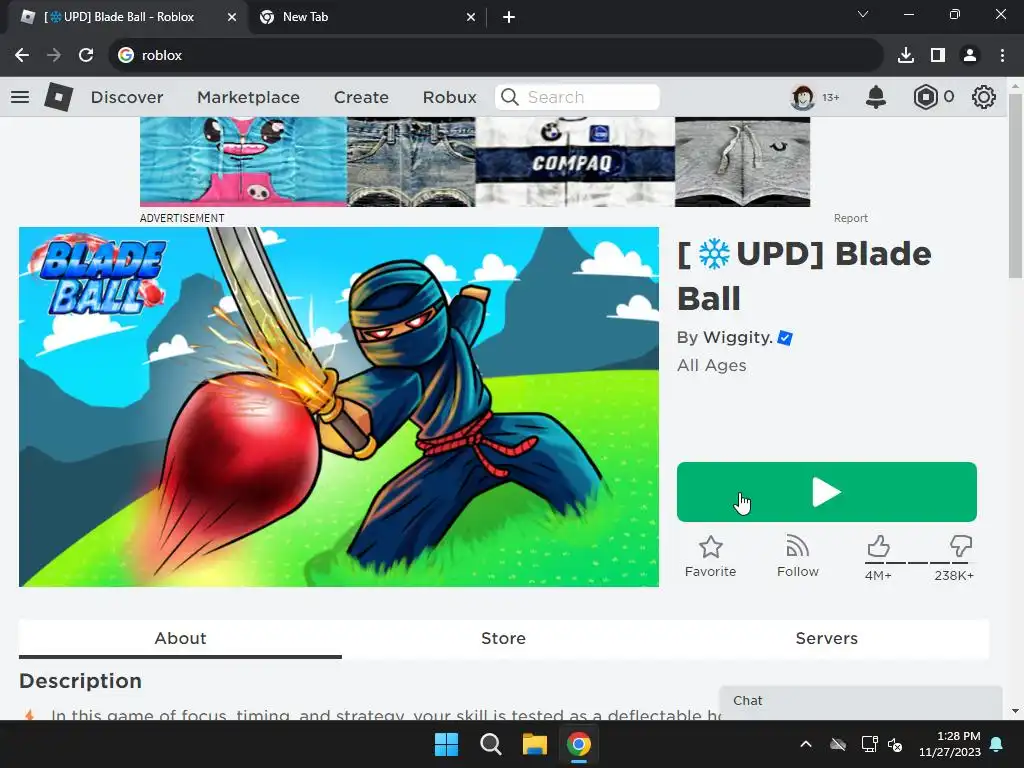Open the Wiggity creator link
Viewport: 1024px width, 768px height.
point(738,338)
